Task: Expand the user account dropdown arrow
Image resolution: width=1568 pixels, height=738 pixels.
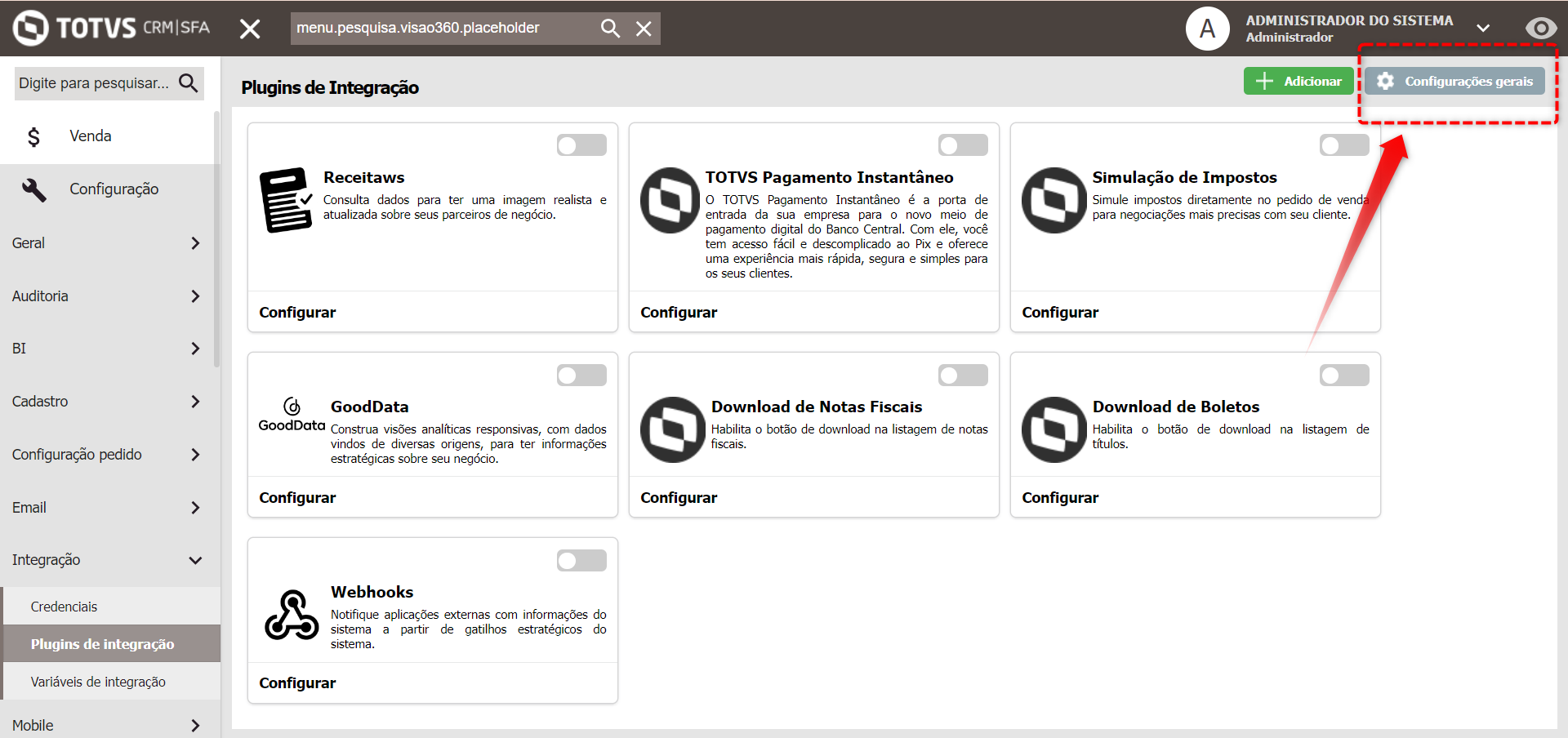Action: click(x=1483, y=29)
